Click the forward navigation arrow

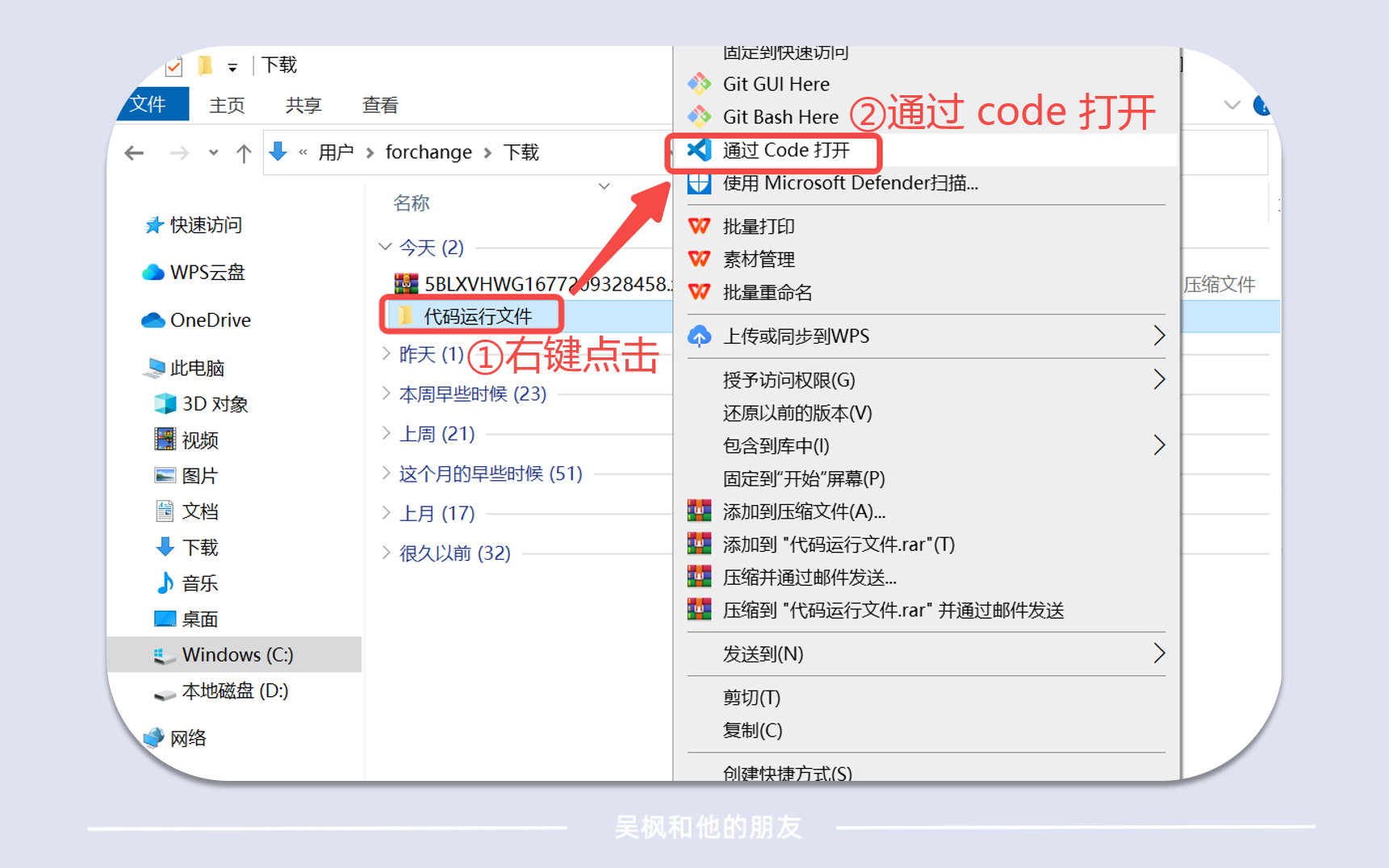click(x=179, y=152)
